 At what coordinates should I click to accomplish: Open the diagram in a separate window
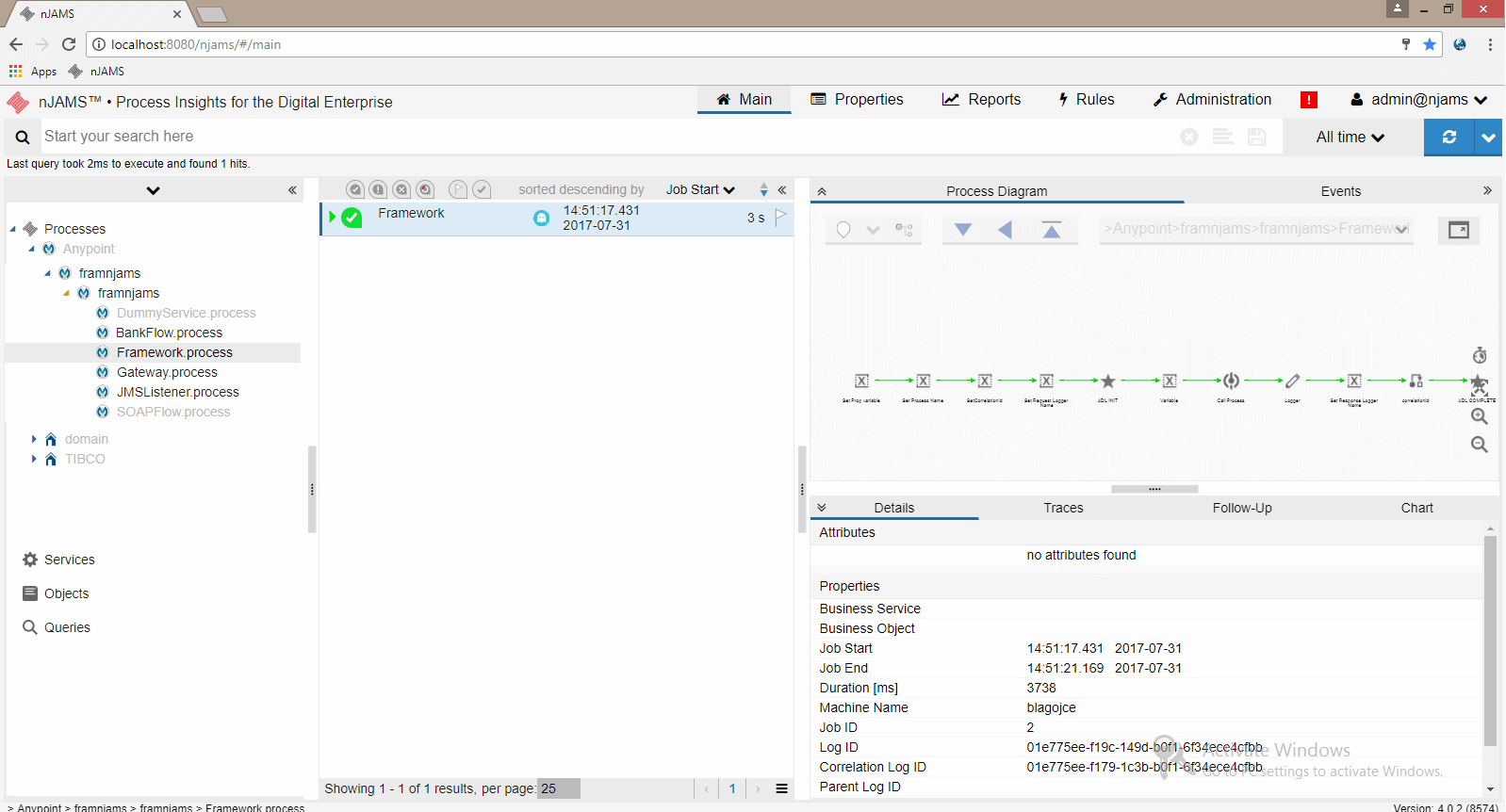point(1459,230)
